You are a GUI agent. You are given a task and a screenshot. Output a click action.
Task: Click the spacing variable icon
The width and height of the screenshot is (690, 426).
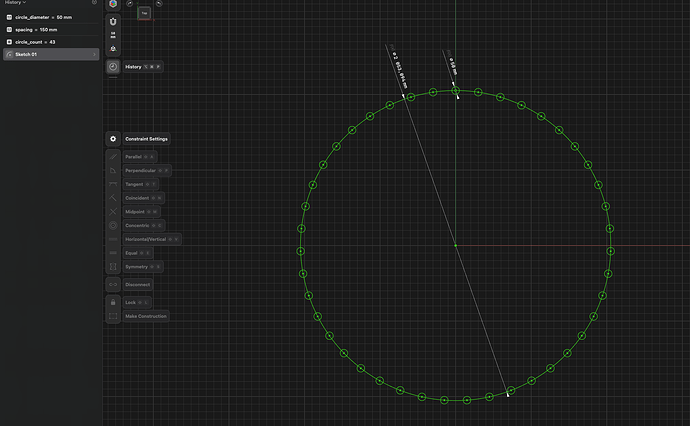point(9,29)
